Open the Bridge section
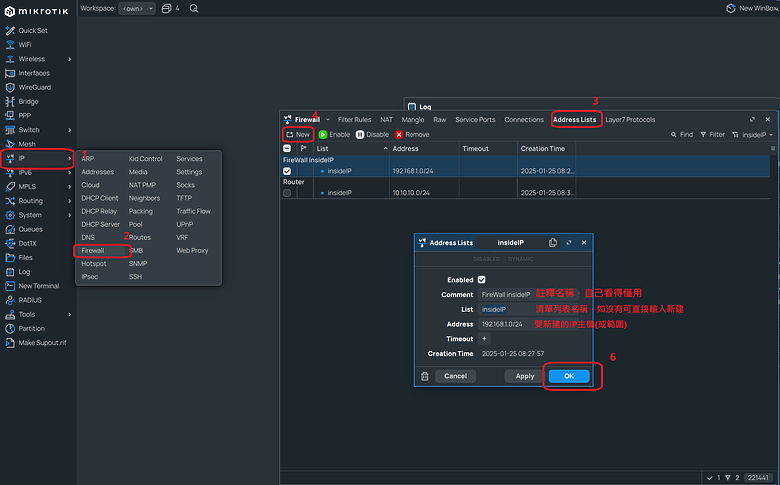This screenshot has width=780, height=485. click(x=22, y=101)
